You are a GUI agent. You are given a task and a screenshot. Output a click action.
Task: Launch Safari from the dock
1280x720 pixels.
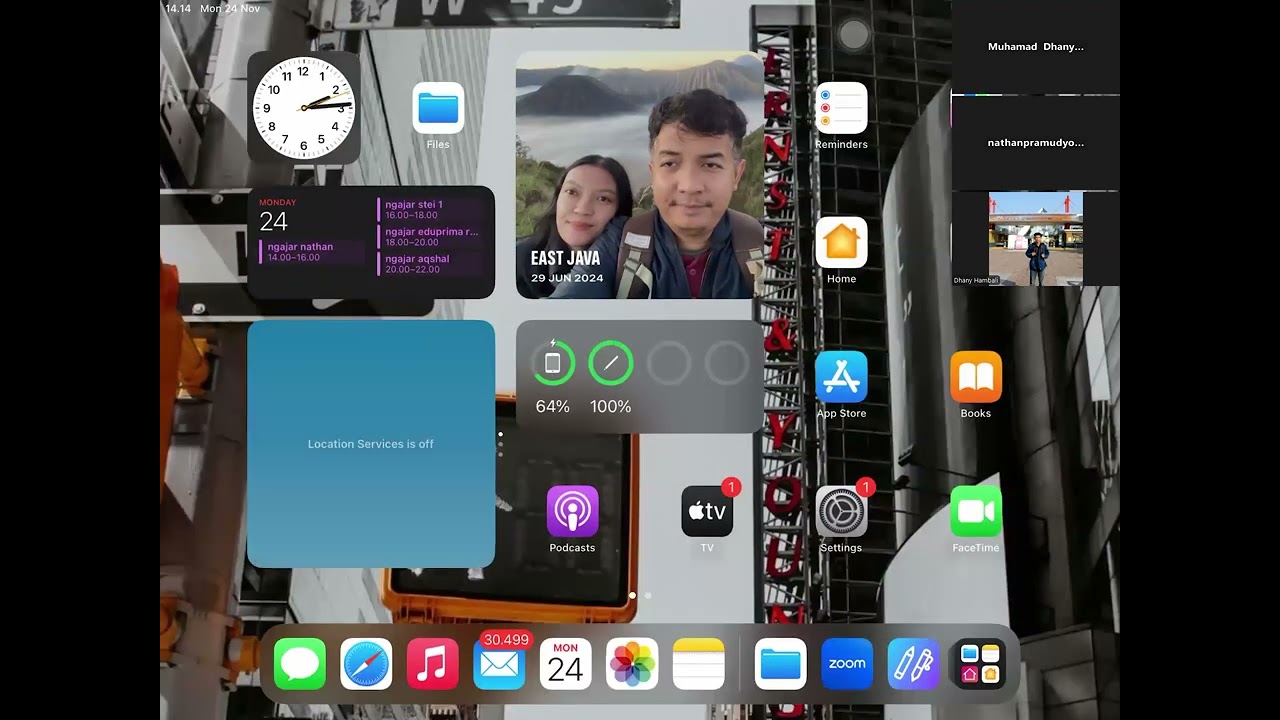[x=366, y=664]
